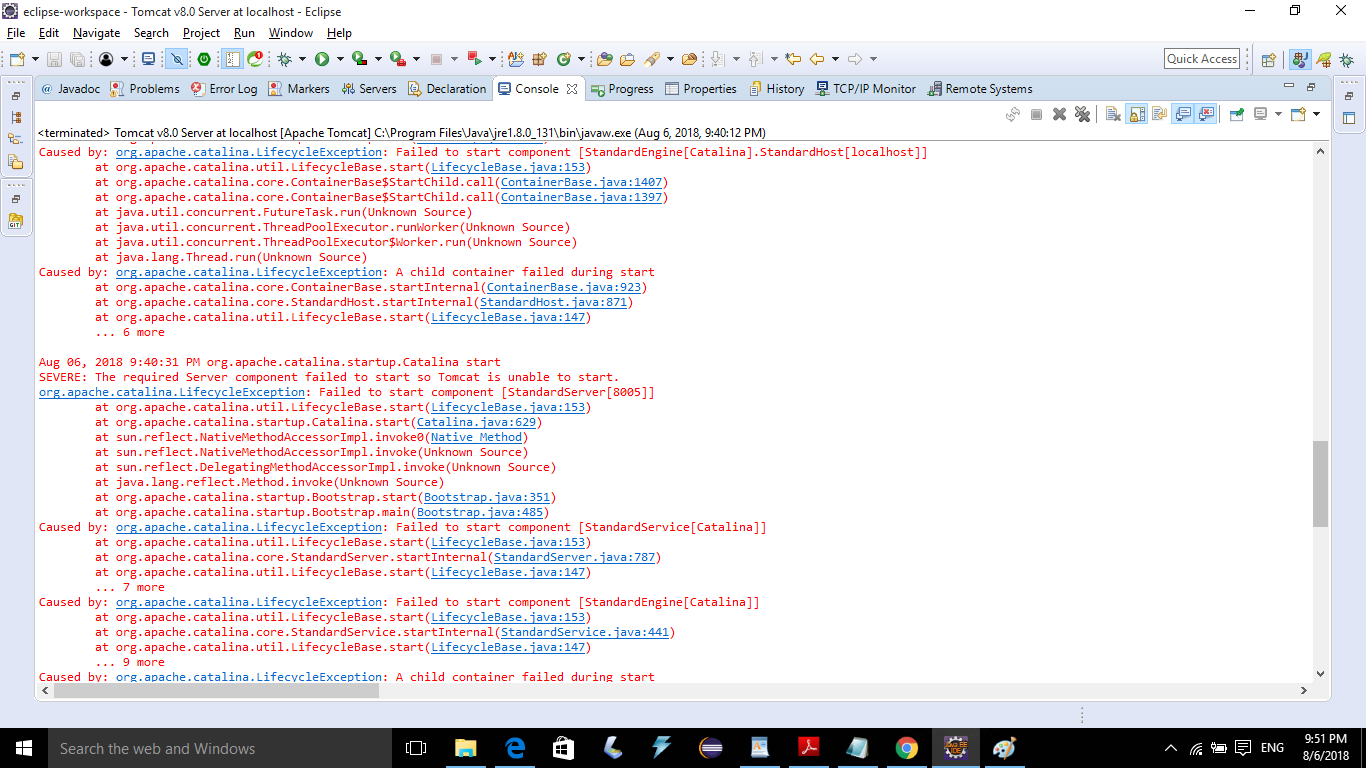
Task: Remove all terminated launches
Action: point(1083,113)
